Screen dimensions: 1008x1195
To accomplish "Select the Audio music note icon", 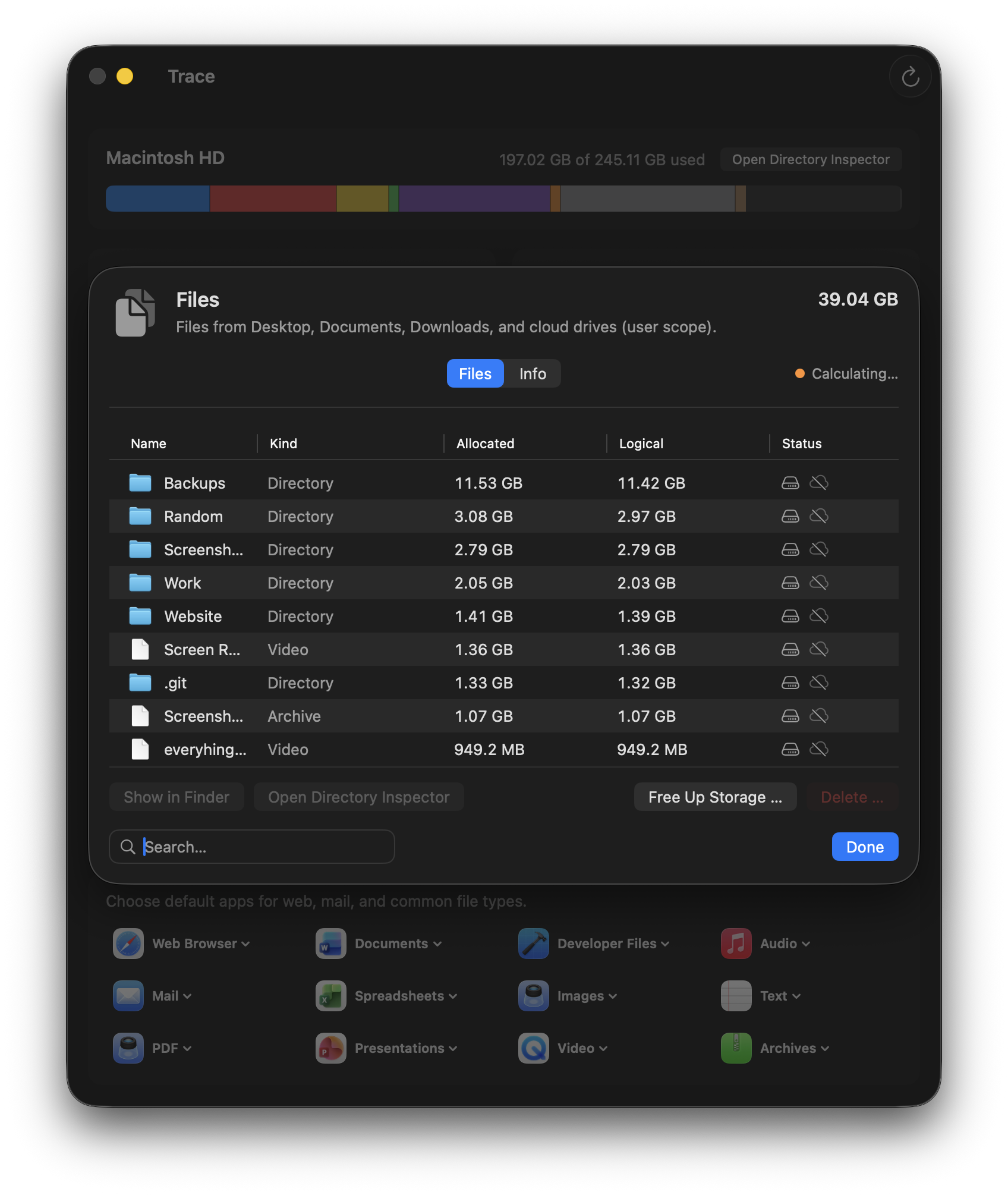I will tap(736, 944).
